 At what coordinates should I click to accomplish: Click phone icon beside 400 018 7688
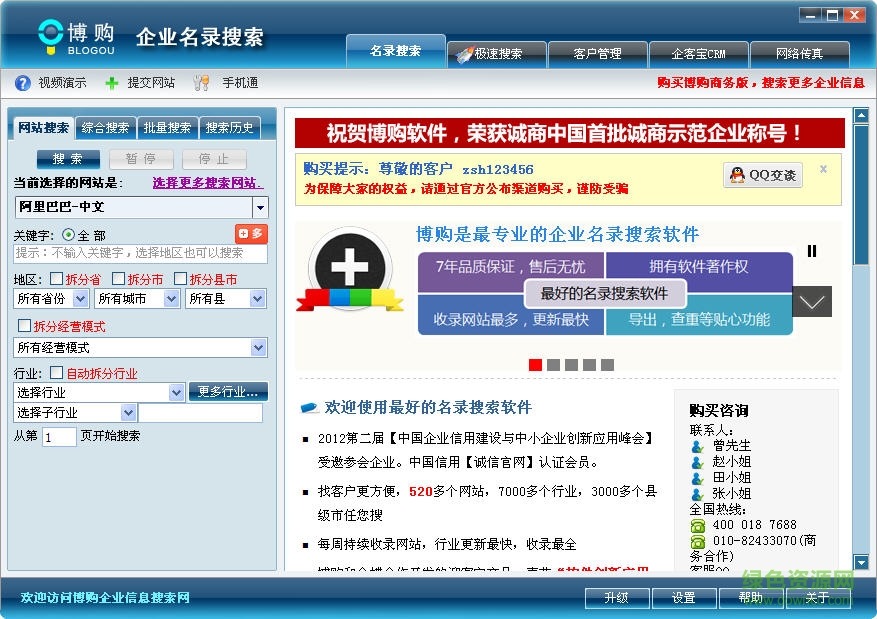click(698, 526)
